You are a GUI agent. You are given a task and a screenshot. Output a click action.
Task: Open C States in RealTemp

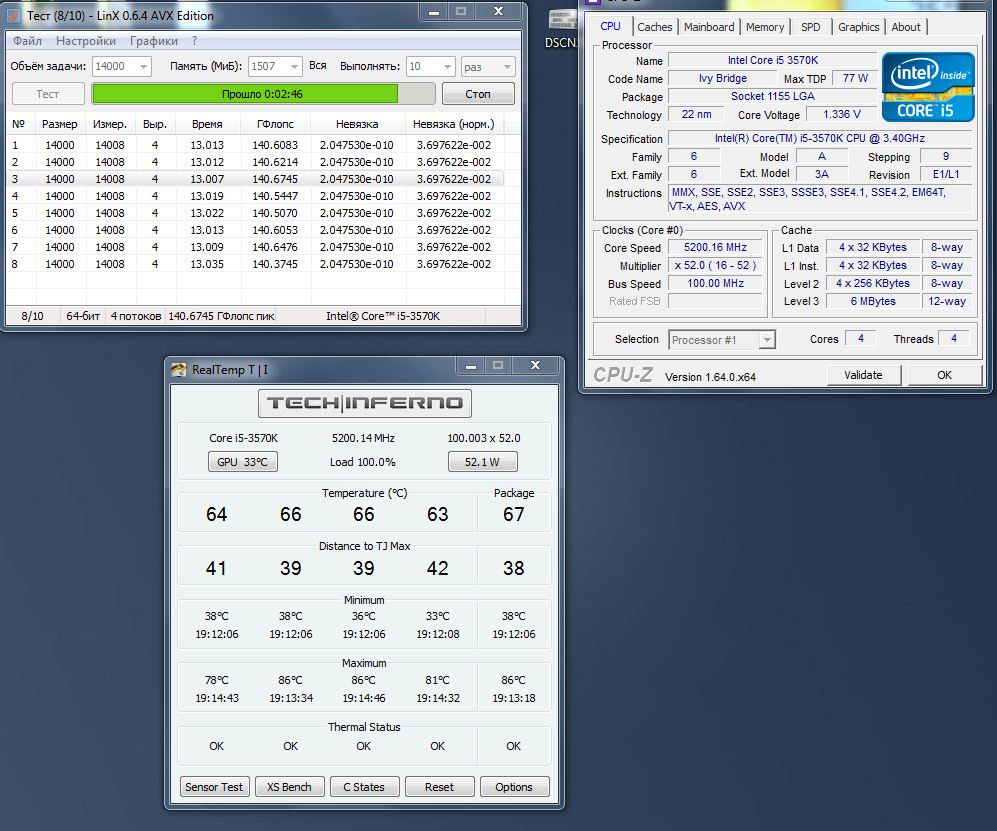coord(364,786)
